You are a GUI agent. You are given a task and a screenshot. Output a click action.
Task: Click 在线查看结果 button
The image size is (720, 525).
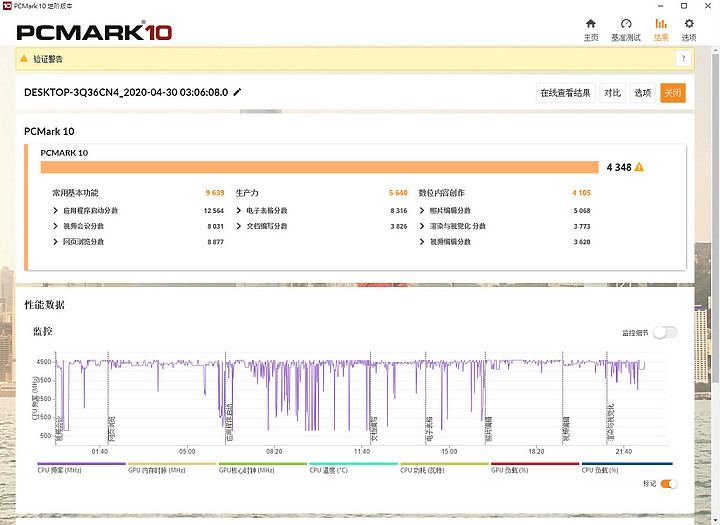click(565, 93)
